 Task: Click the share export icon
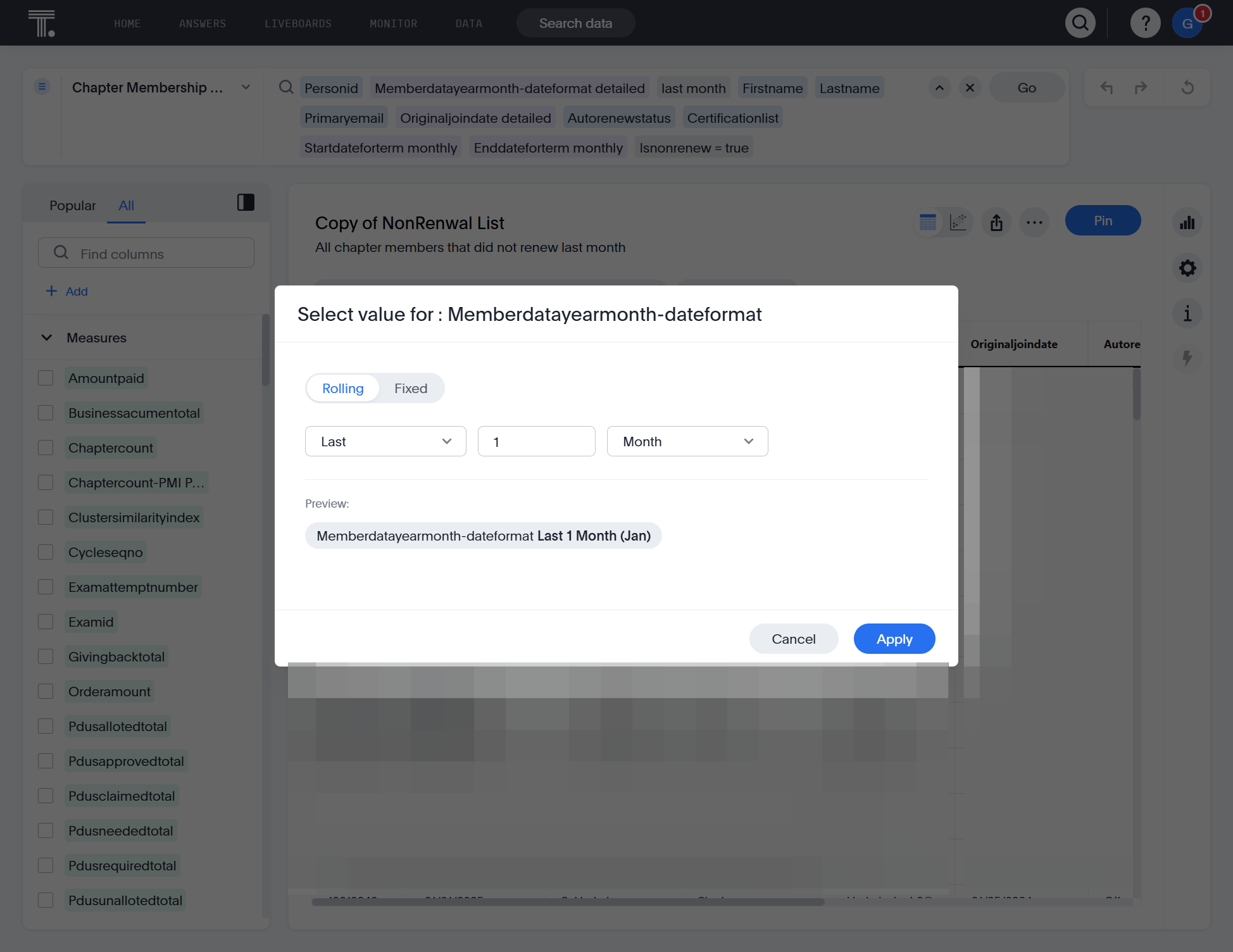[x=996, y=222]
